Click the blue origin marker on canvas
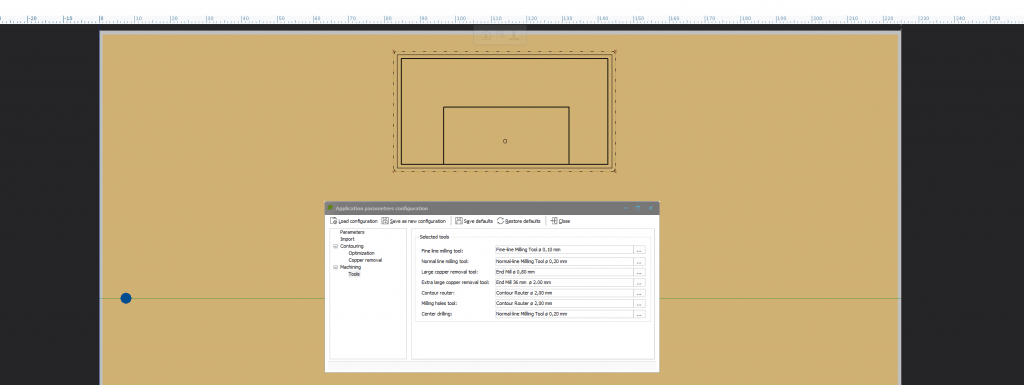The image size is (1024, 385). (126, 298)
